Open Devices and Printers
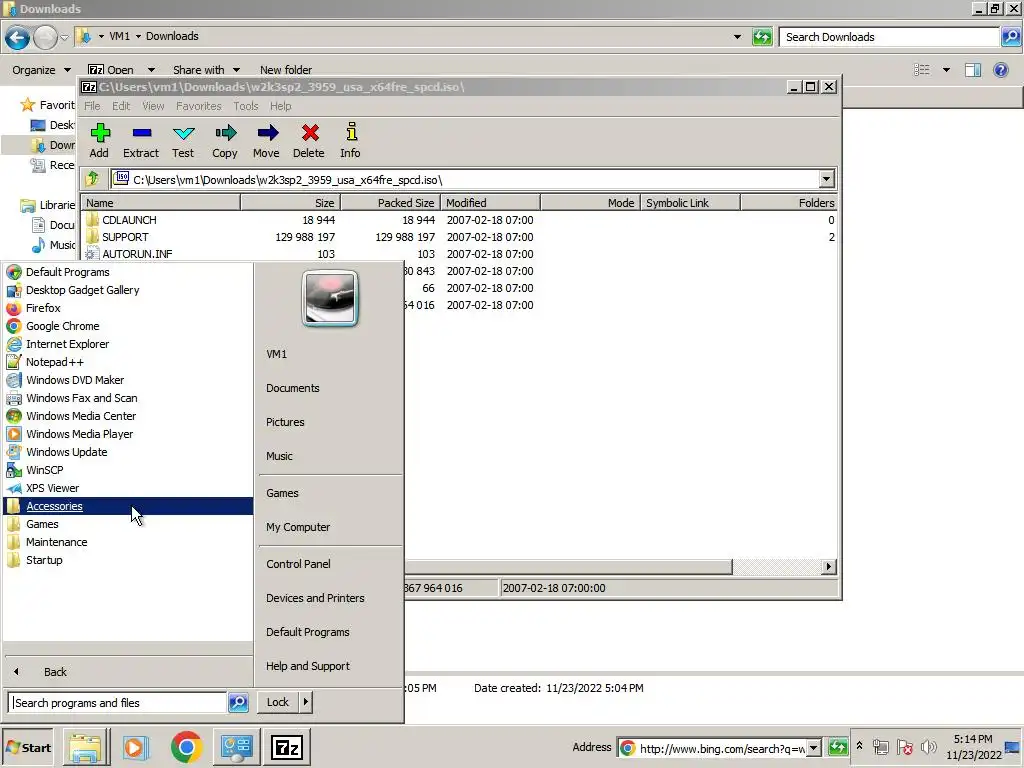 pos(315,598)
